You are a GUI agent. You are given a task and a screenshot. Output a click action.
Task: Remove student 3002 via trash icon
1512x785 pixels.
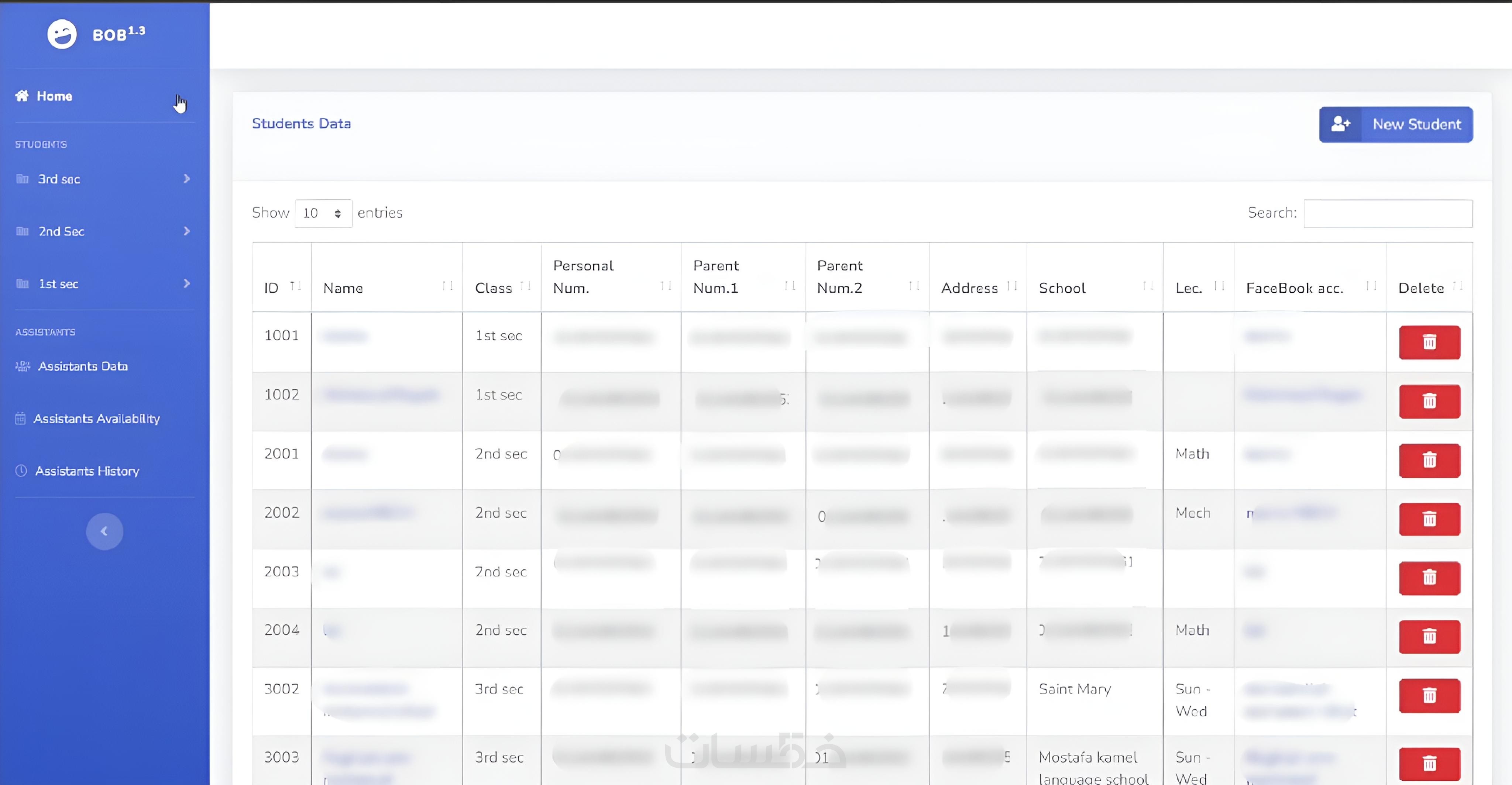tap(1429, 696)
